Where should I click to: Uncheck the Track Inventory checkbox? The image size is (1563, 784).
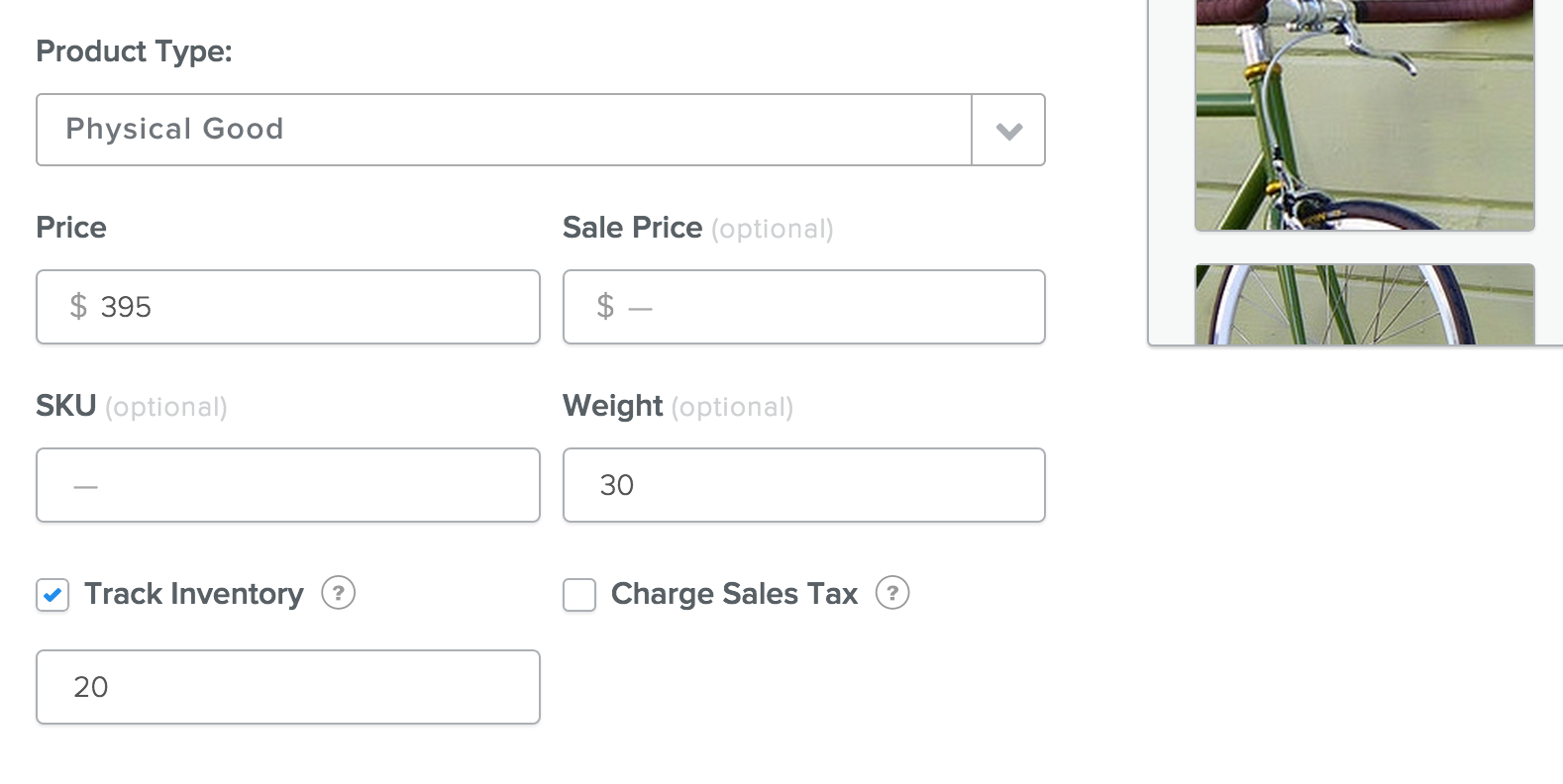point(52,595)
